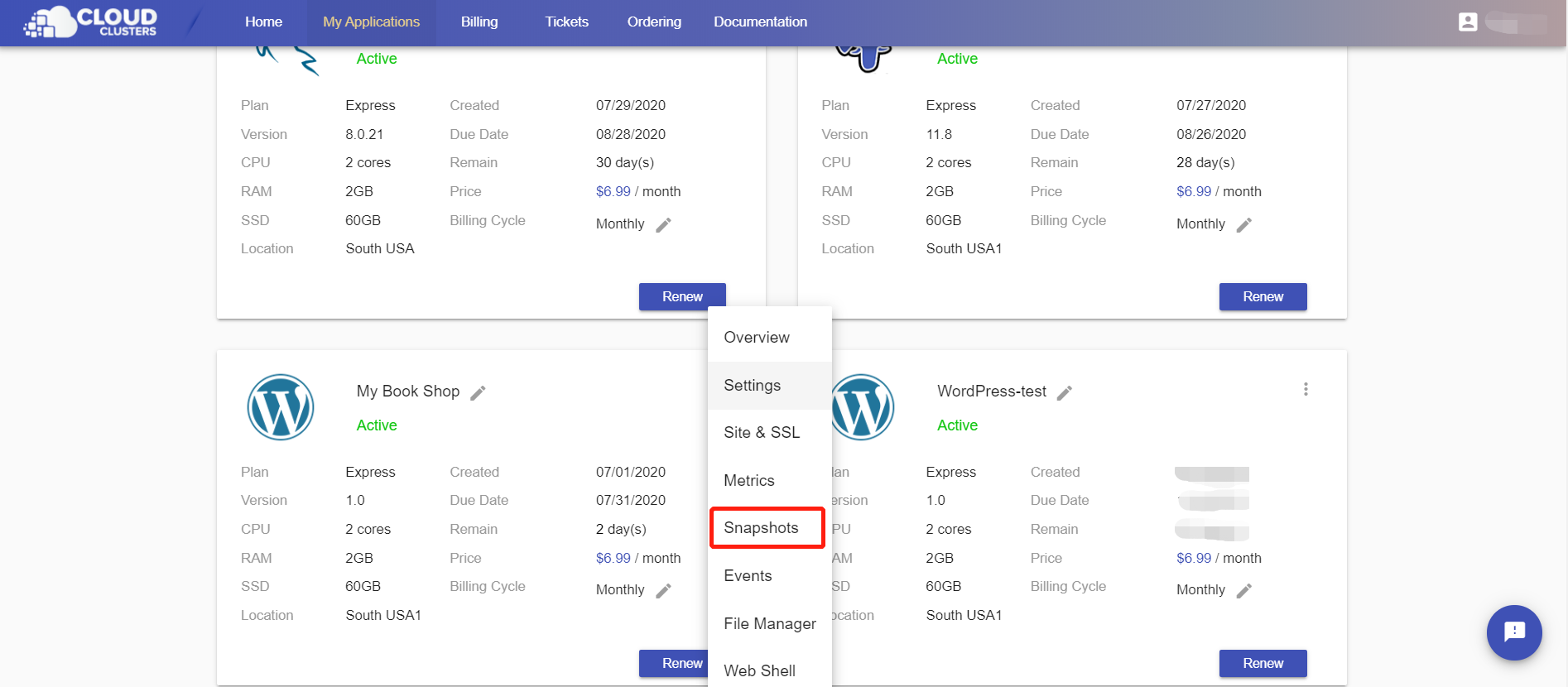Click the '30 day(s)' remaining value
Image resolution: width=1568 pixels, height=687 pixels.
click(625, 162)
